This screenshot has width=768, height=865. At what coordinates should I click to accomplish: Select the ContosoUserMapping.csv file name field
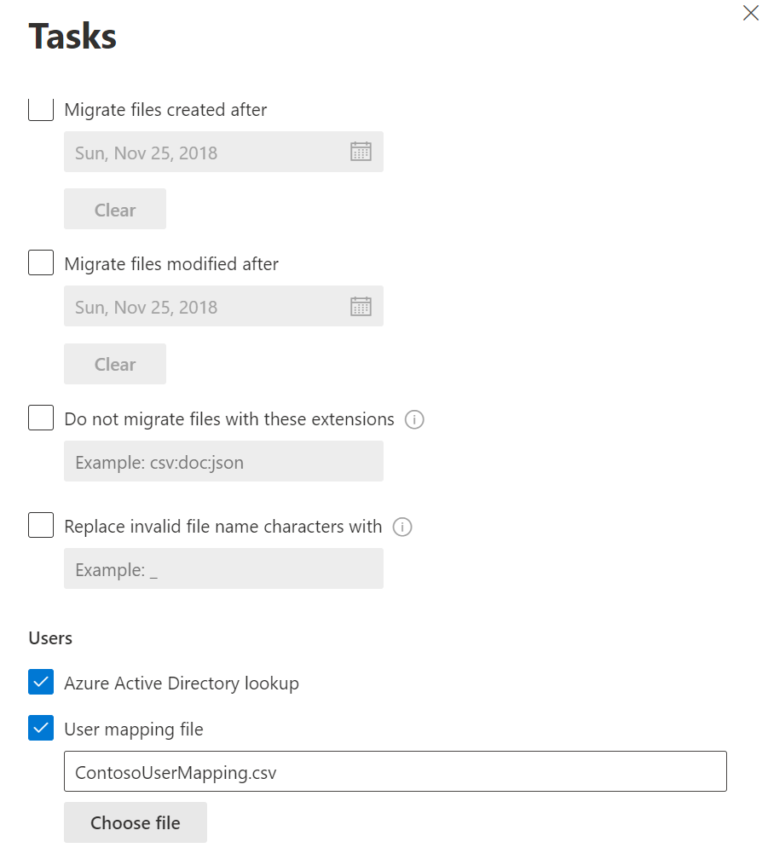395,771
